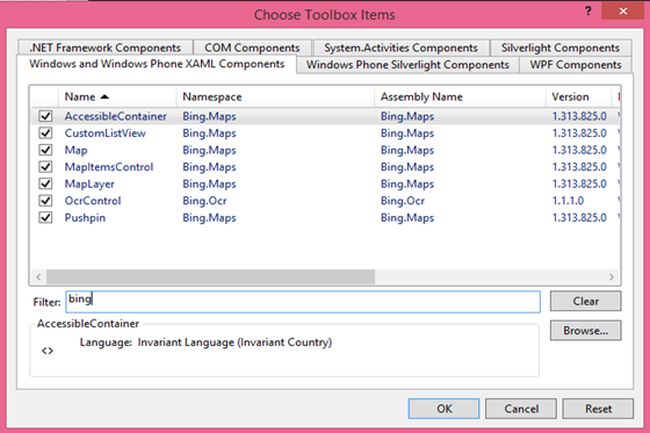Toggle the CustomListView checkbox
Image resolution: width=650 pixels, height=433 pixels.
coord(45,133)
